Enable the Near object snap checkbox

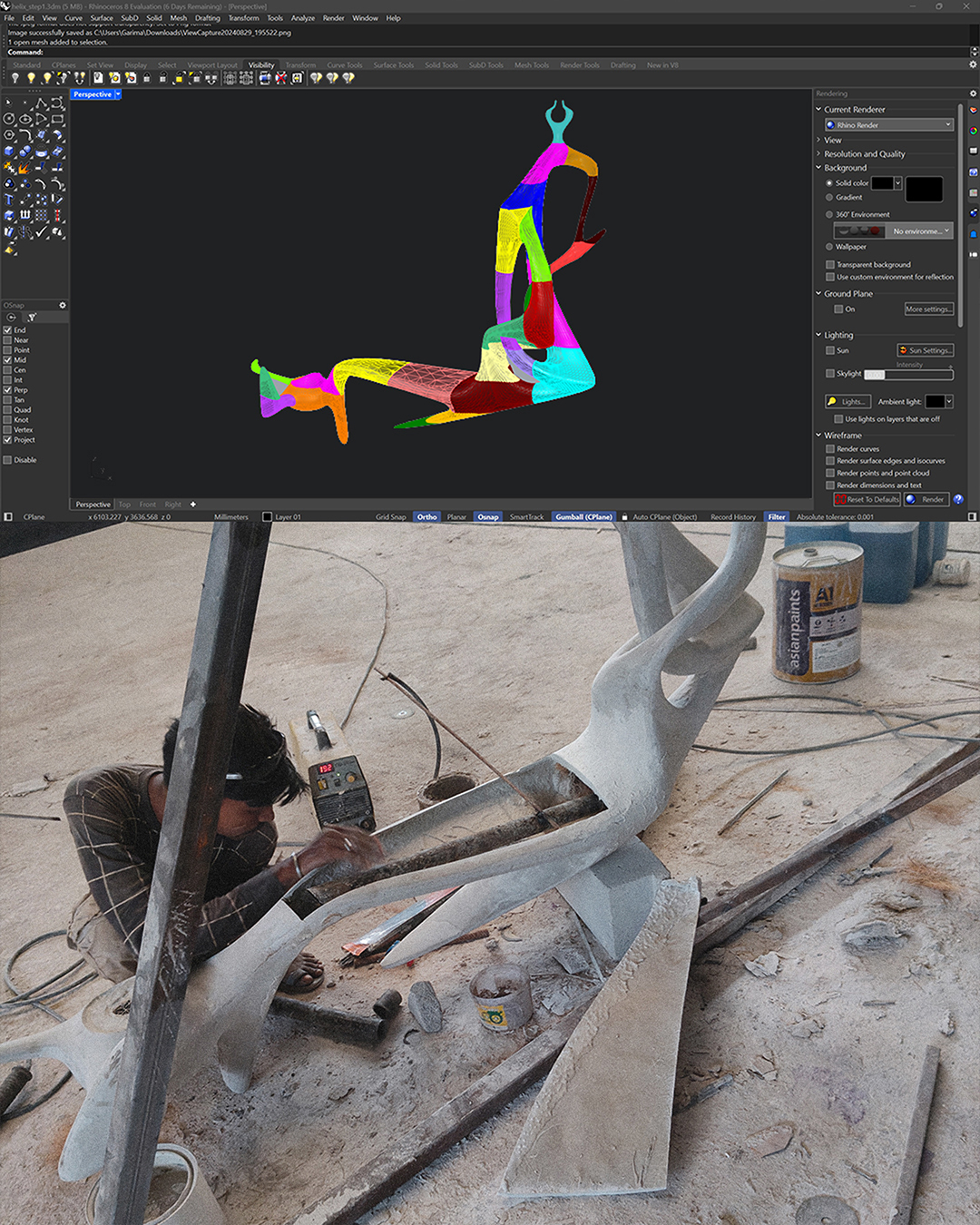[7, 340]
